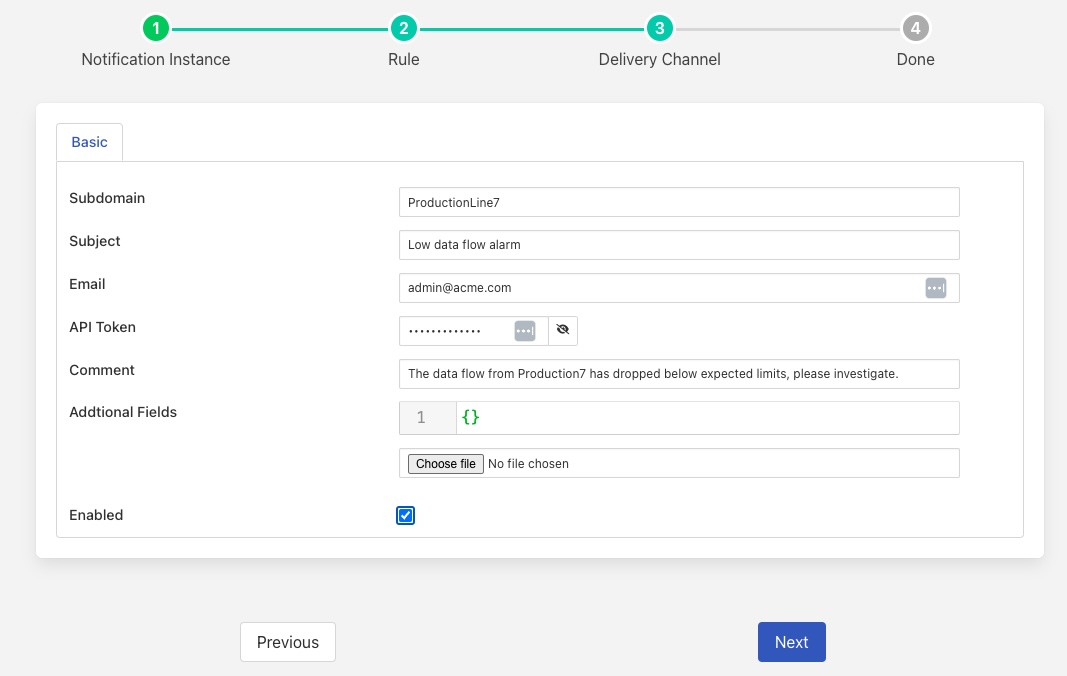Screen dimensions: 1067x676
Task: Click the Delivery Channel step label
Action: point(659,59)
